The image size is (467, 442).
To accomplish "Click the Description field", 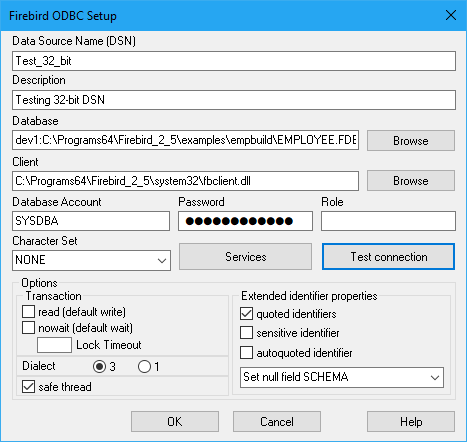I will coord(234,100).
